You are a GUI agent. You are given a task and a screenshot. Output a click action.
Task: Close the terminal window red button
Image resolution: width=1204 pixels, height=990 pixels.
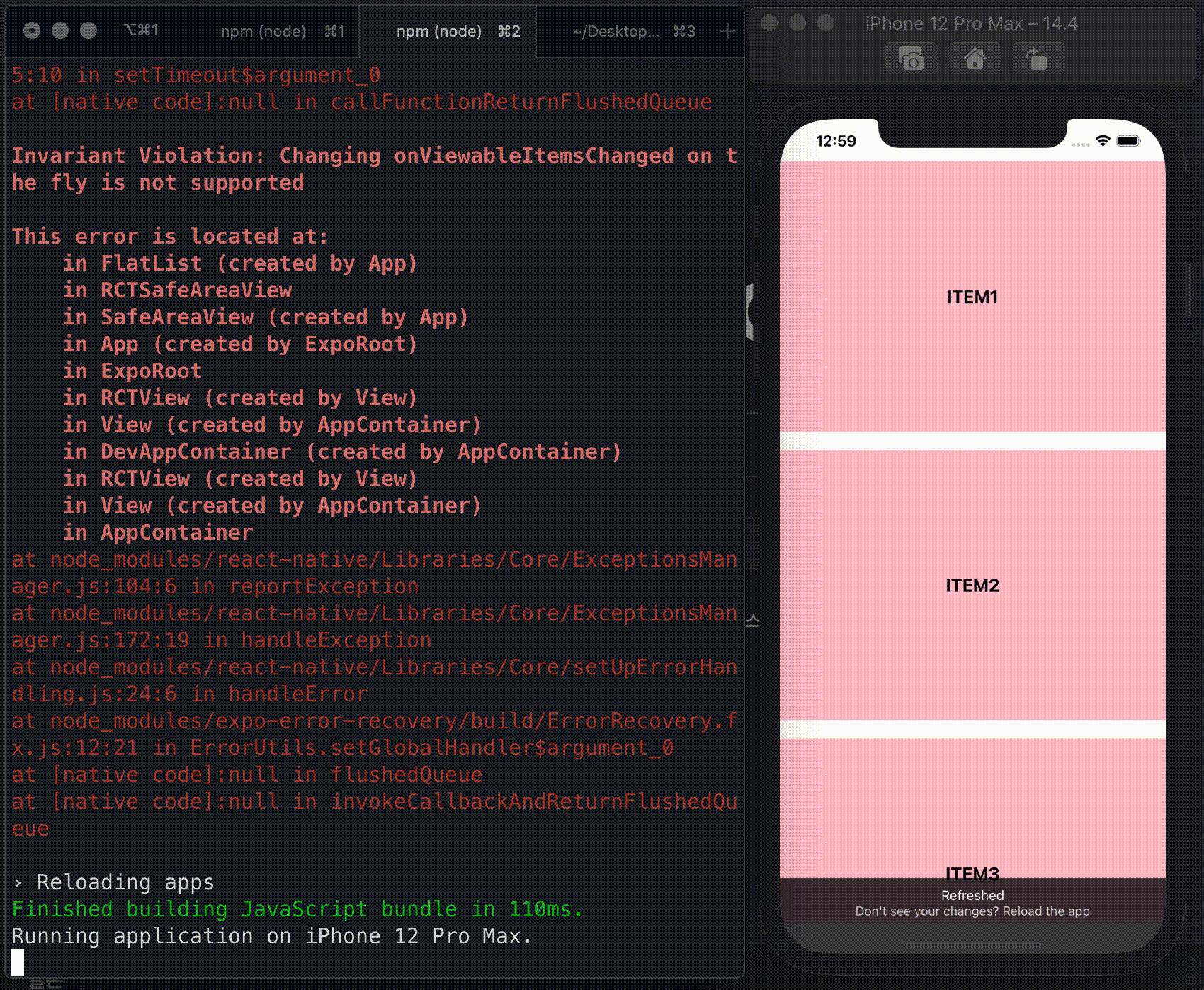[x=32, y=30]
